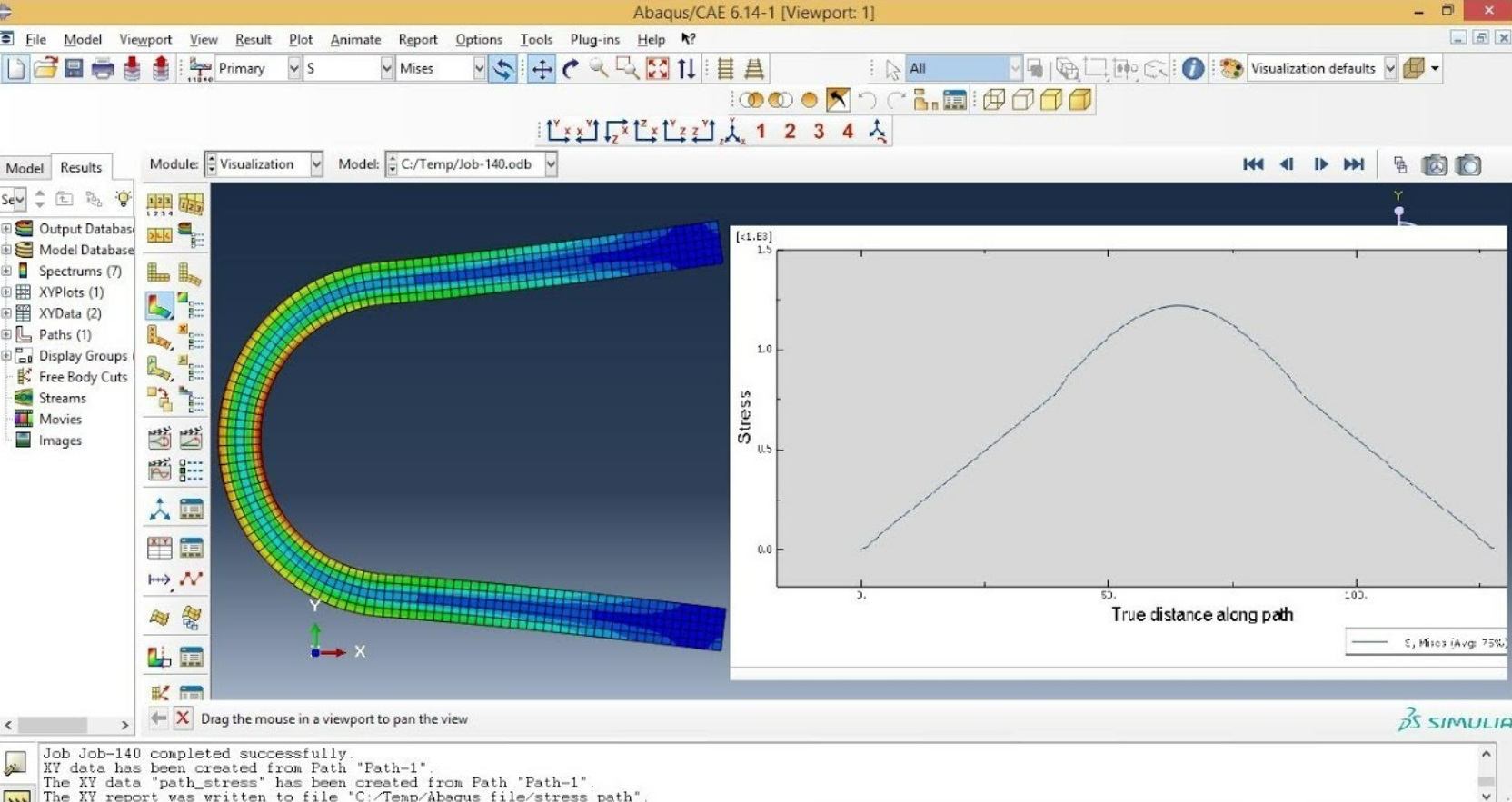Screen dimensions: 1512x802
Task: Toggle wireframe render style
Action: tap(994, 100)
